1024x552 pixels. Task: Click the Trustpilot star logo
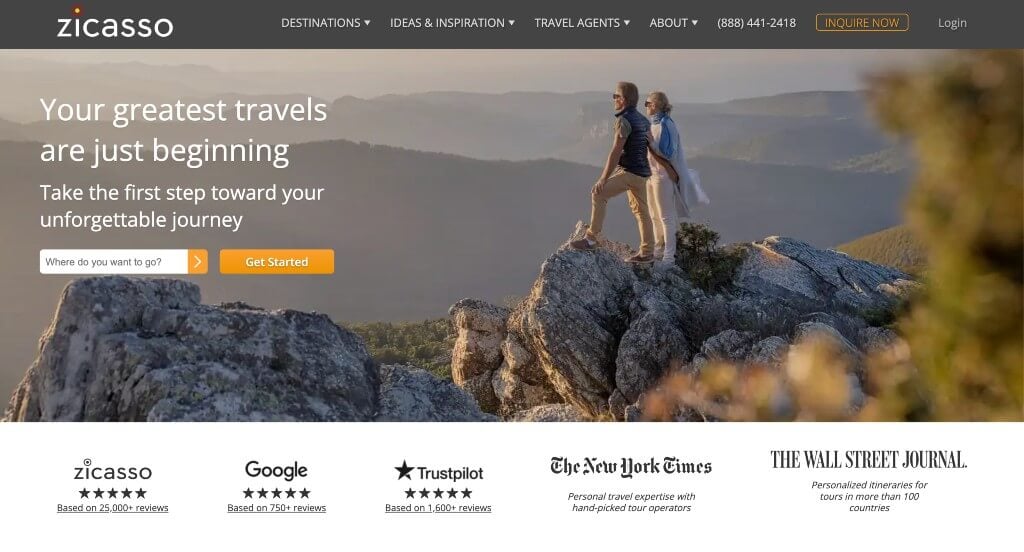(438, 471)
